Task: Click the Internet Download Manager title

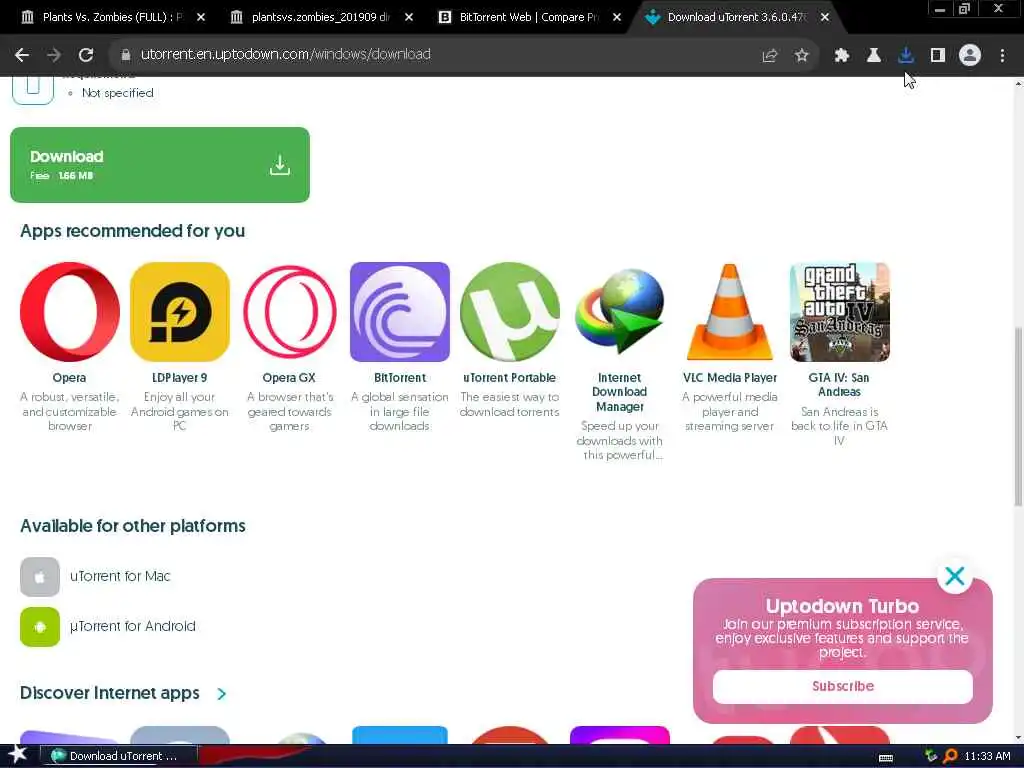Action: [620, 392]
